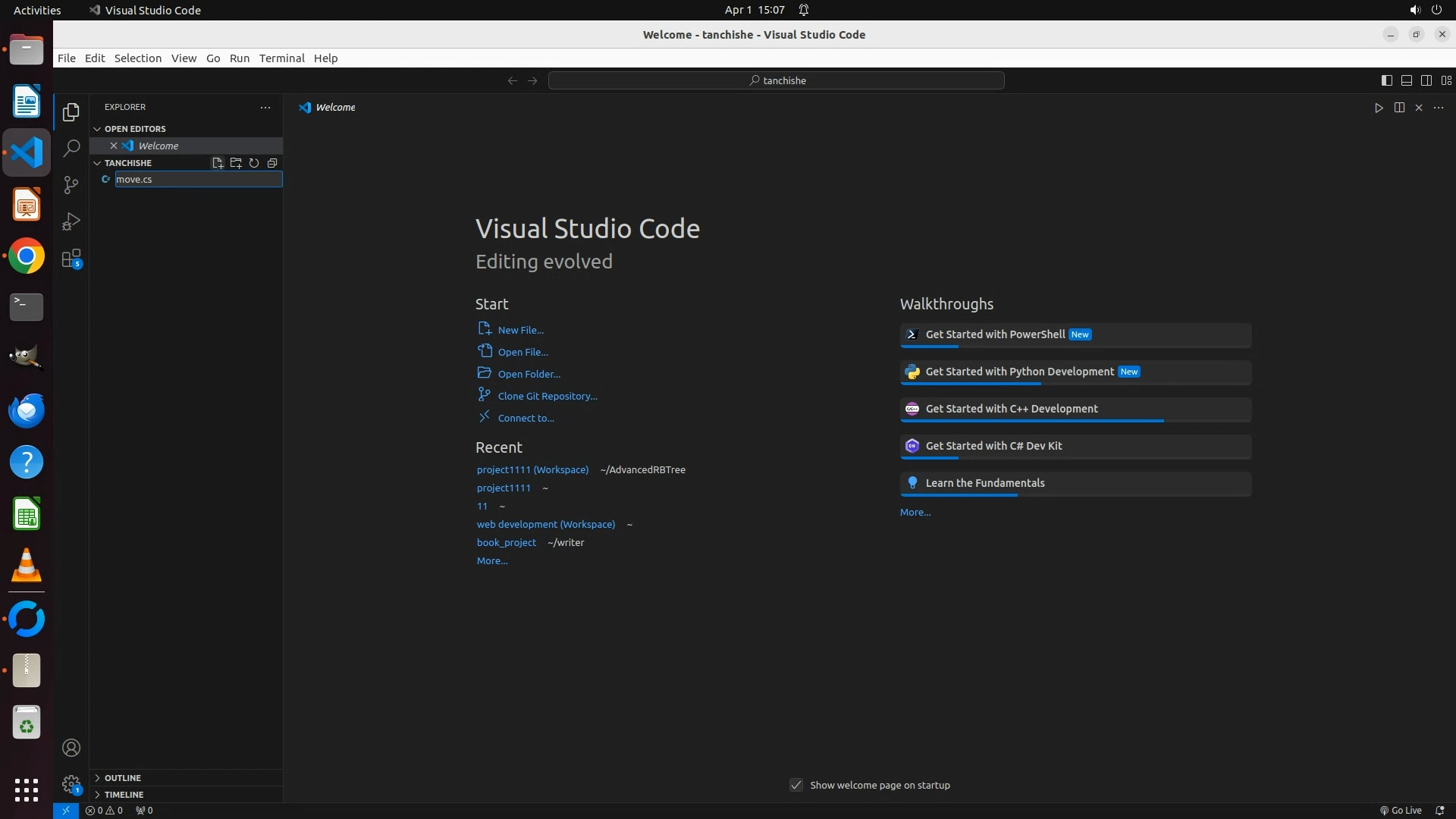
Task: Open Run and Debug view
Action: (71, 221)
